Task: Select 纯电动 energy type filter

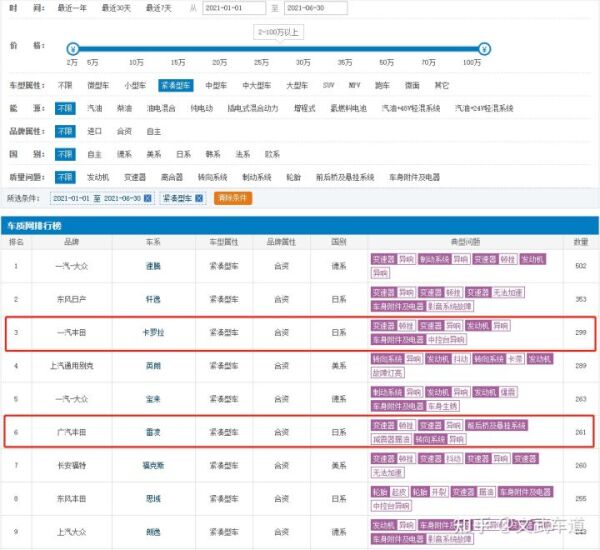Action: [203, 108]
